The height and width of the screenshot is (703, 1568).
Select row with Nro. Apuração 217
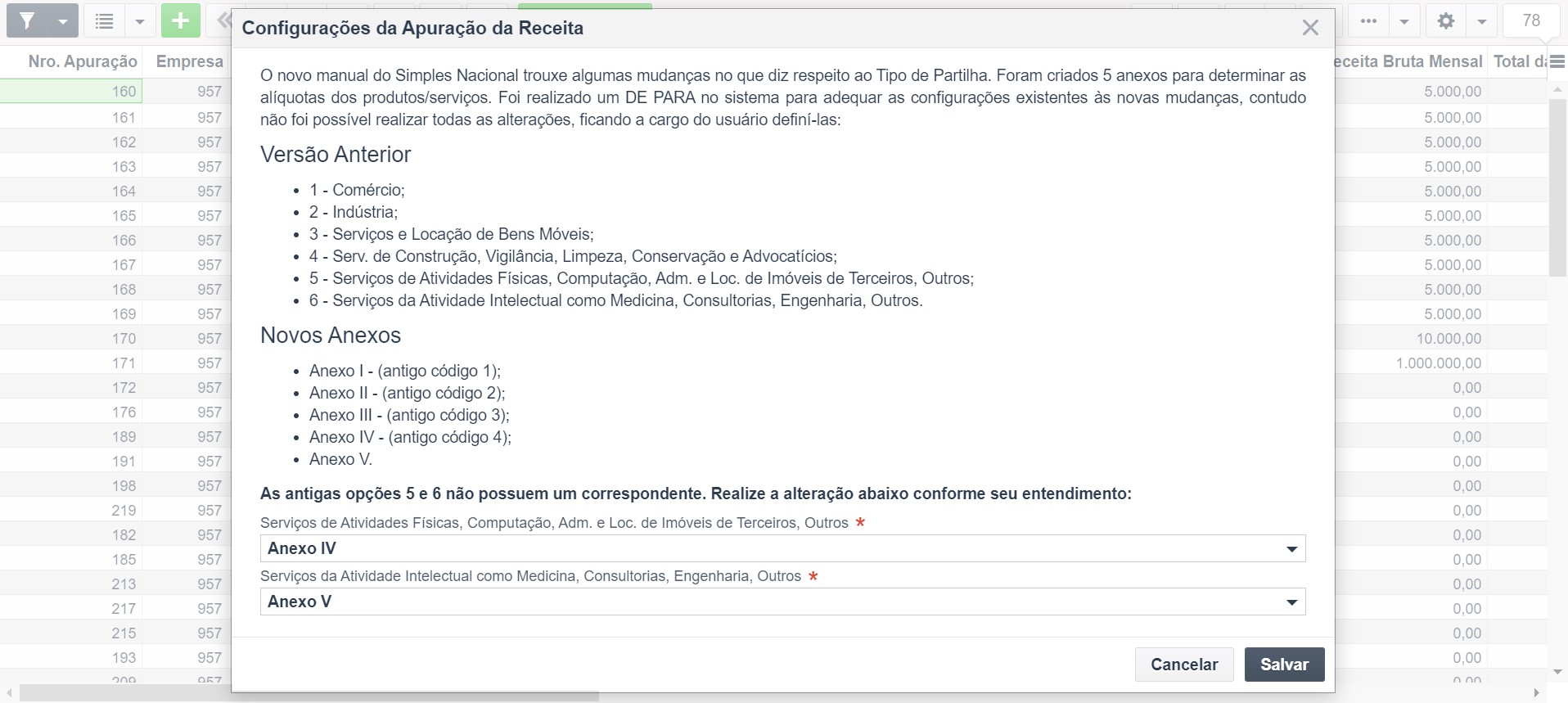point(71,608)
